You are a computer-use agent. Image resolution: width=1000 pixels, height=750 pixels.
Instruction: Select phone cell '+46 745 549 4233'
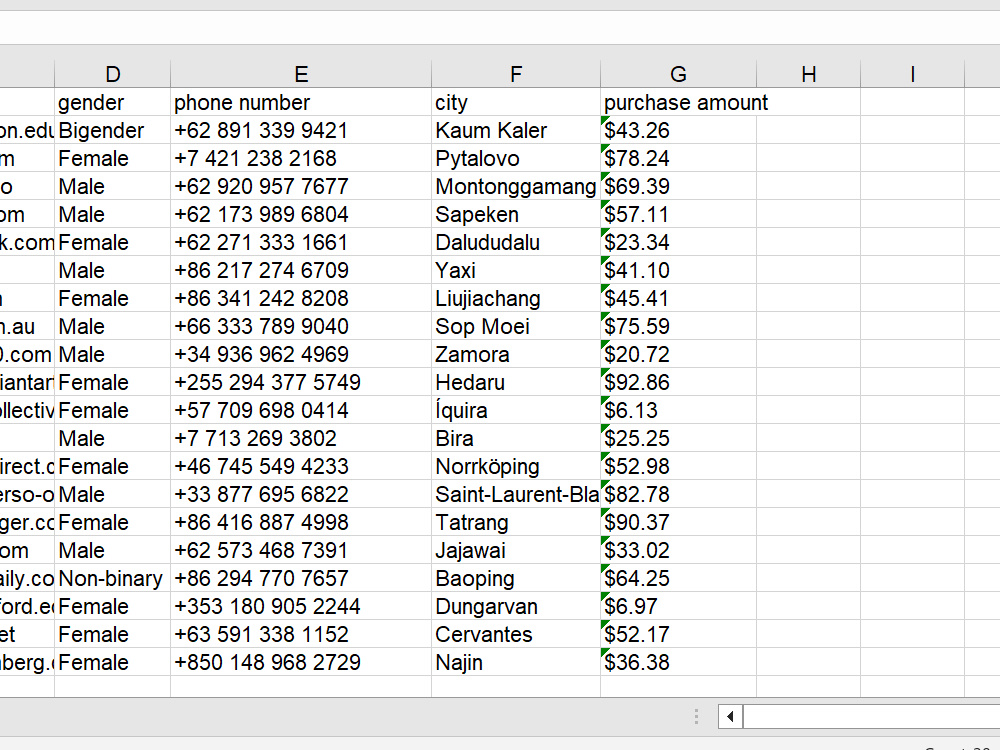coord(301,466)
